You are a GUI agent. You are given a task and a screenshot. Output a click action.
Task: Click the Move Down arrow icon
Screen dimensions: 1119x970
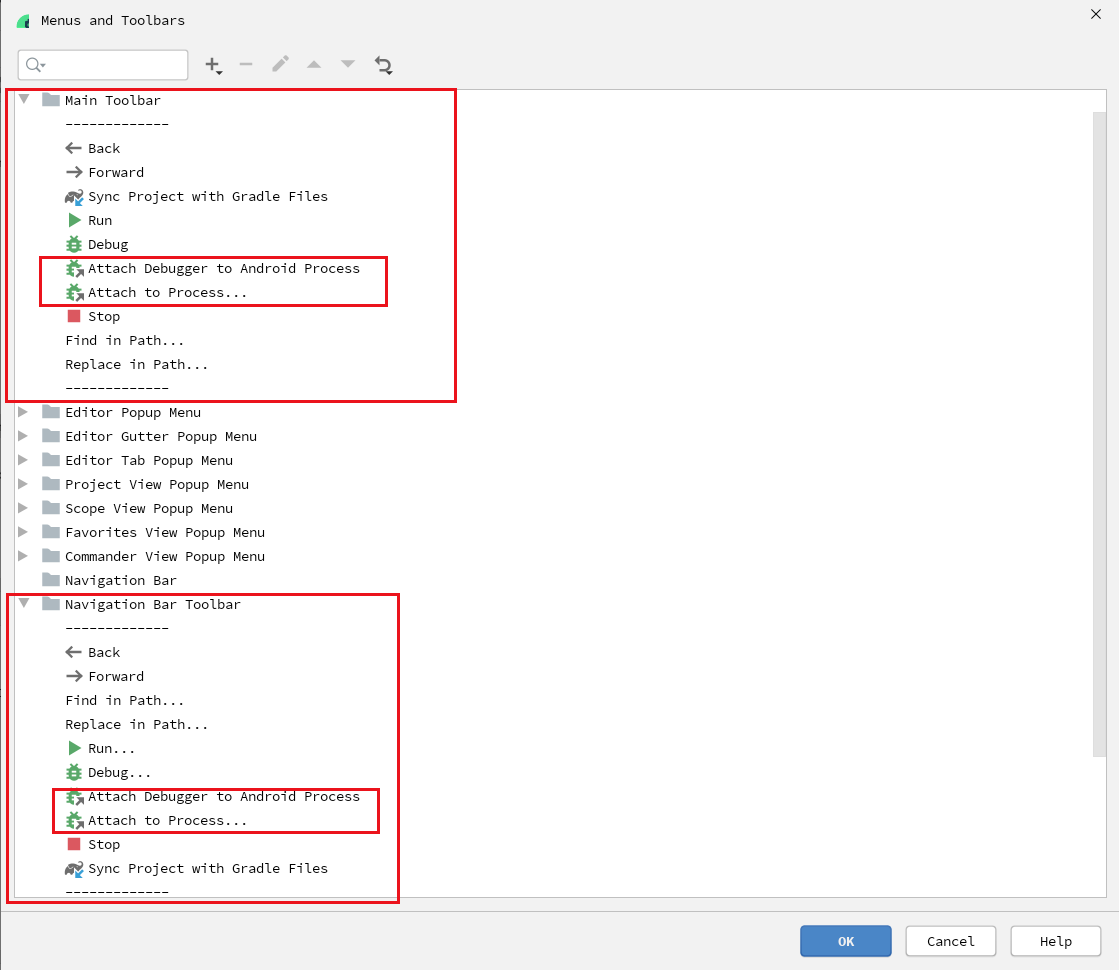click(347, 64)
